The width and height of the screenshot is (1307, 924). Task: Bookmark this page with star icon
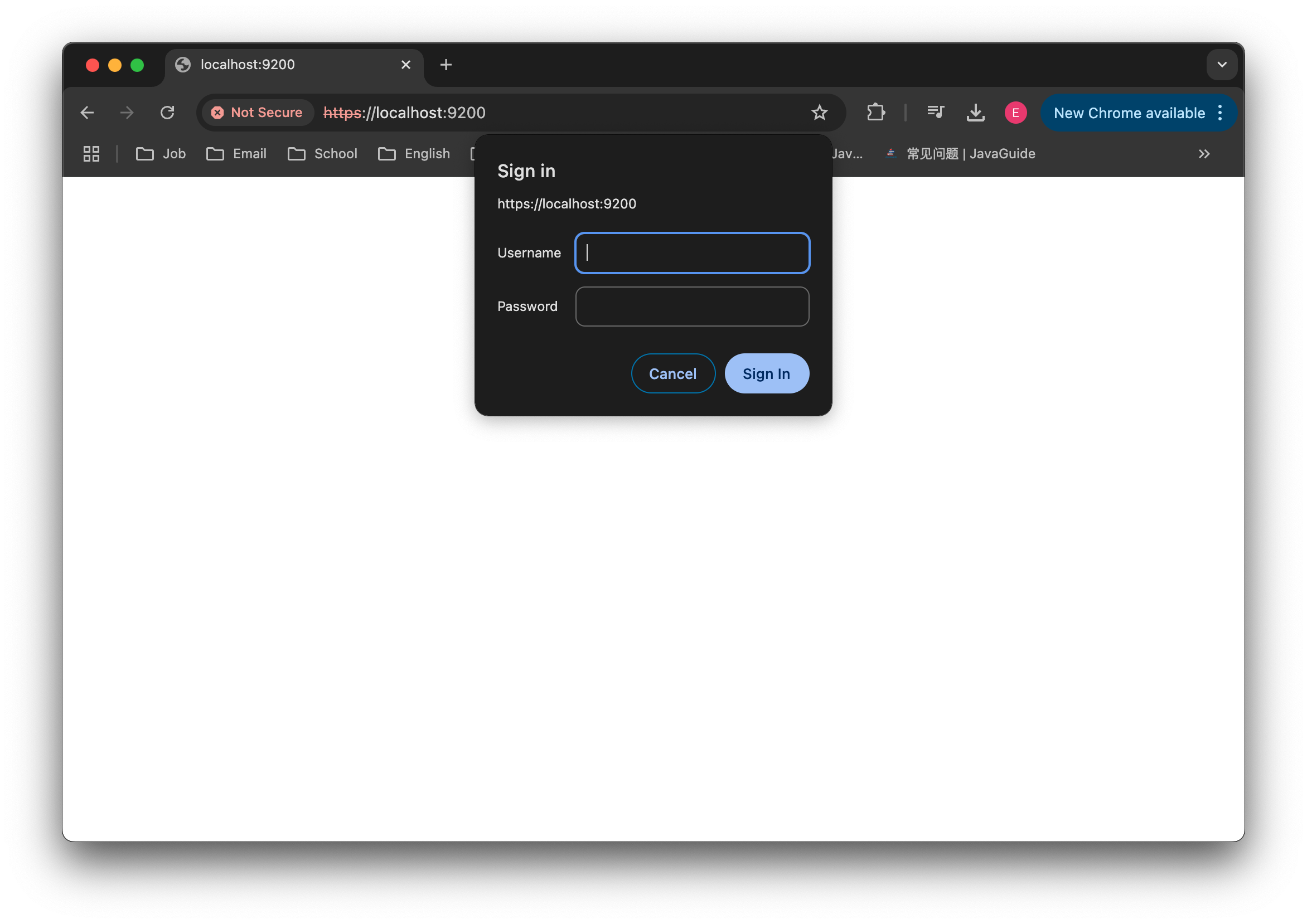[x=819, y=113]
